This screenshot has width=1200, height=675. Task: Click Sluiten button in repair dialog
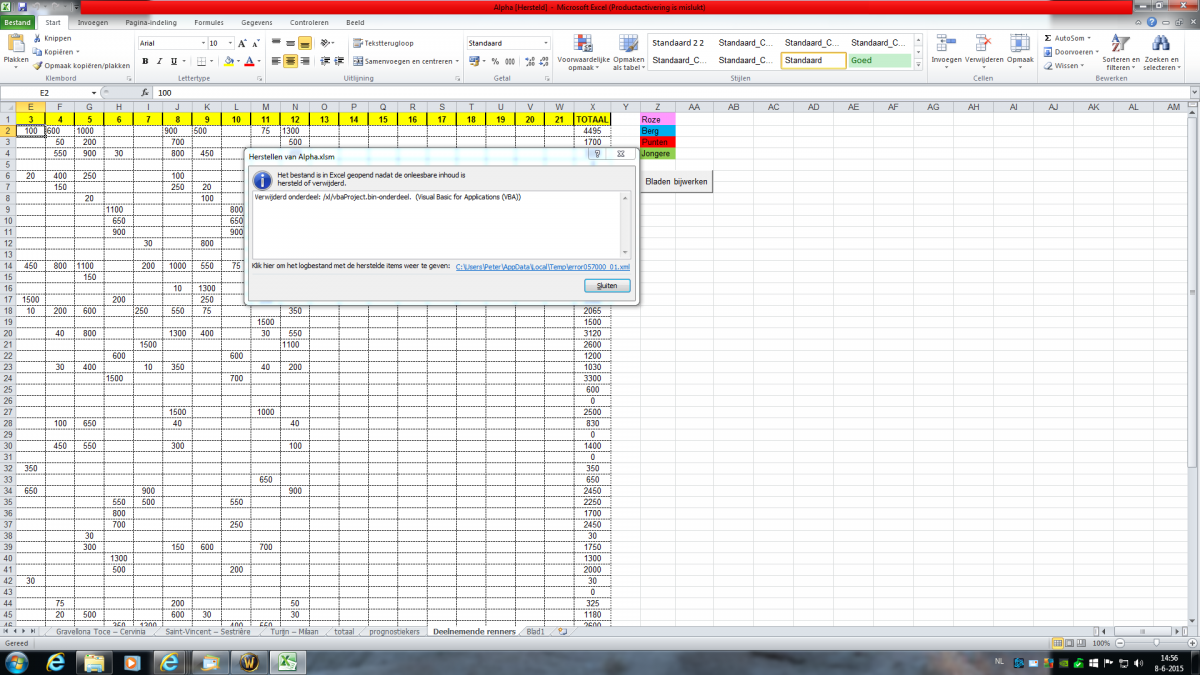(608, 285)
